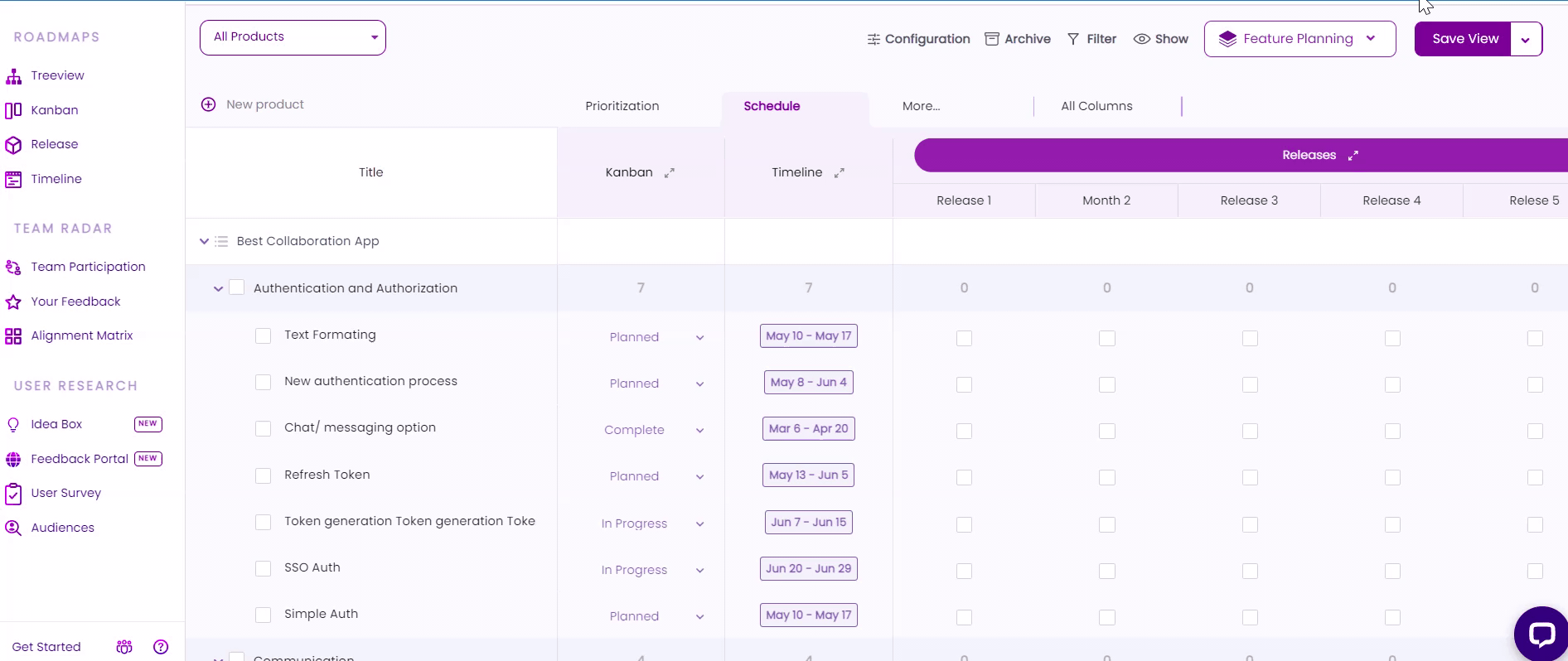Image resolution: width=1568 pixels, height=661 pixels.
Task: Change Chat/messaging option Complete status dropdown
Action: [654, 430]
